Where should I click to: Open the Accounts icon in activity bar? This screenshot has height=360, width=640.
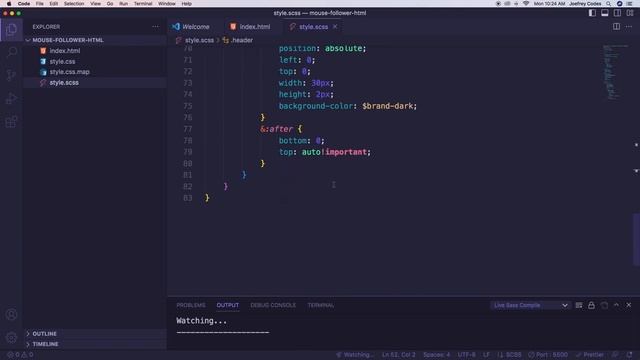[11, 314]
